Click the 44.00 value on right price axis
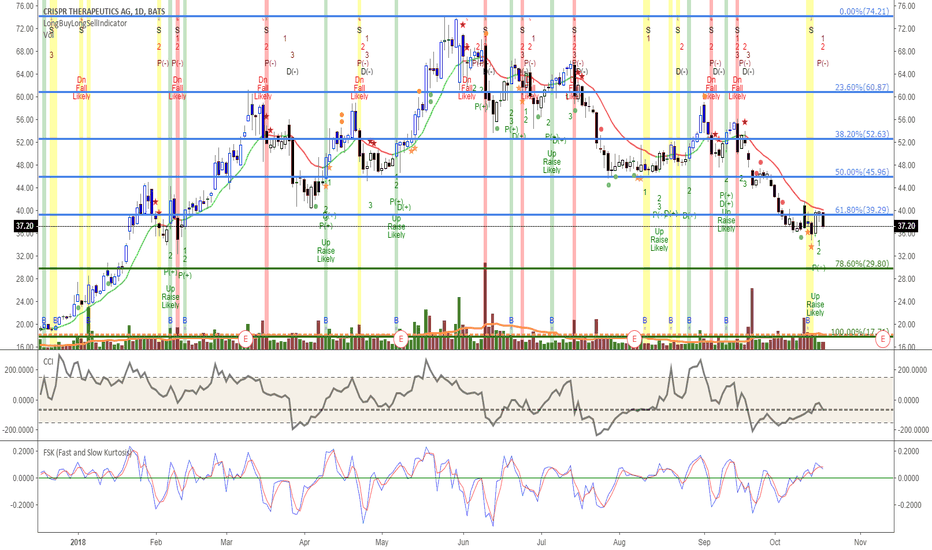932x550 pixels. (x=906, y=188)
